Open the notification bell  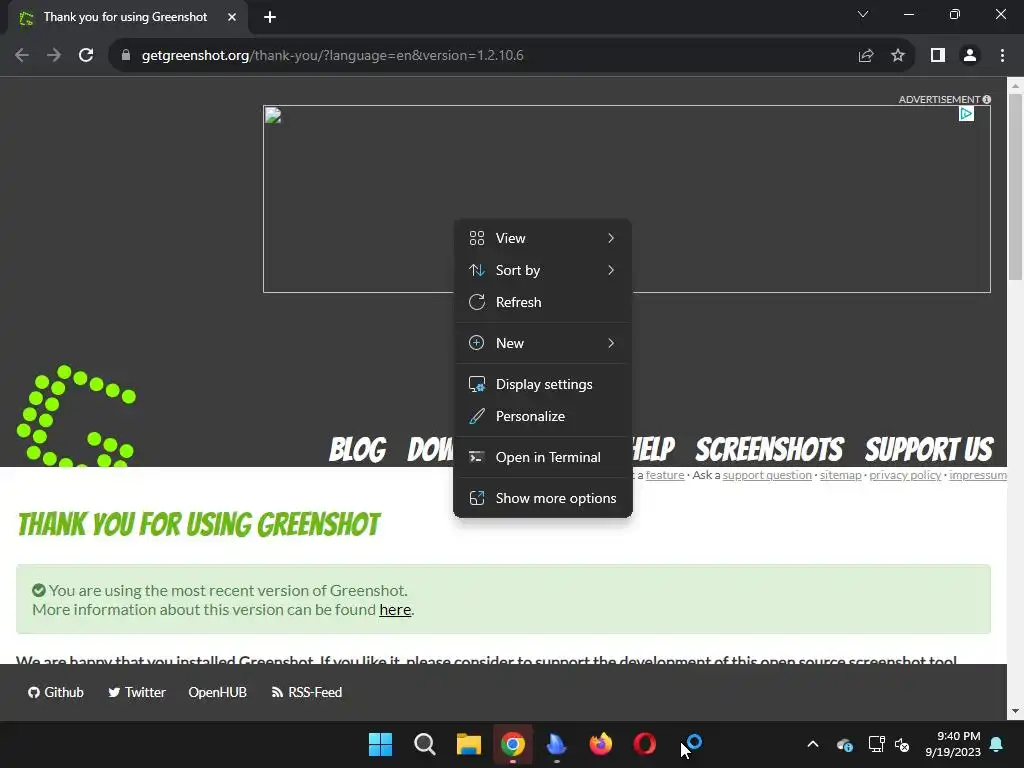997,744
